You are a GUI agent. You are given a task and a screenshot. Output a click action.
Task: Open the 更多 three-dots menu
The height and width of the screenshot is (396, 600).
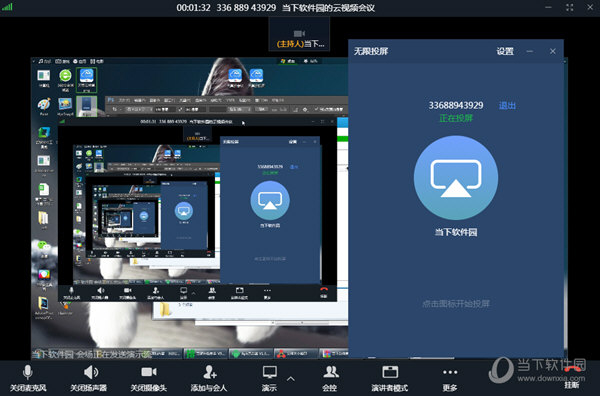(450, 378)
